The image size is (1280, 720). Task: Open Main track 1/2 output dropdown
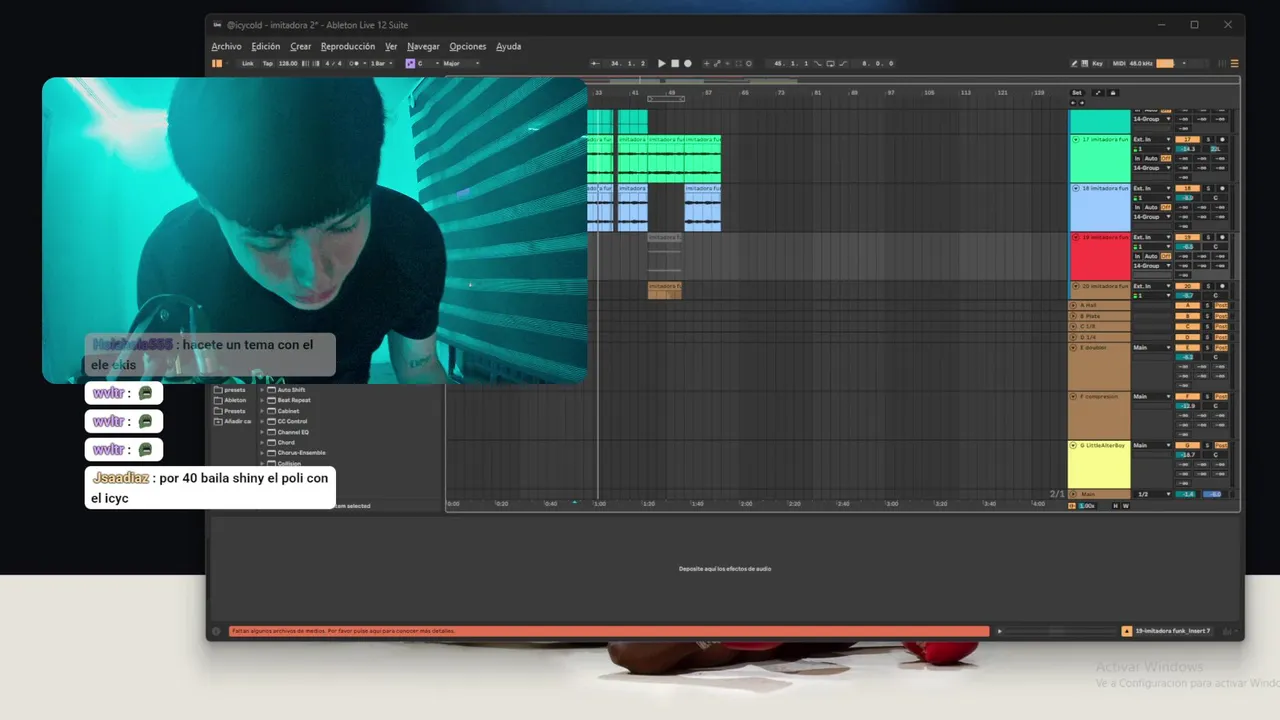1151,494
